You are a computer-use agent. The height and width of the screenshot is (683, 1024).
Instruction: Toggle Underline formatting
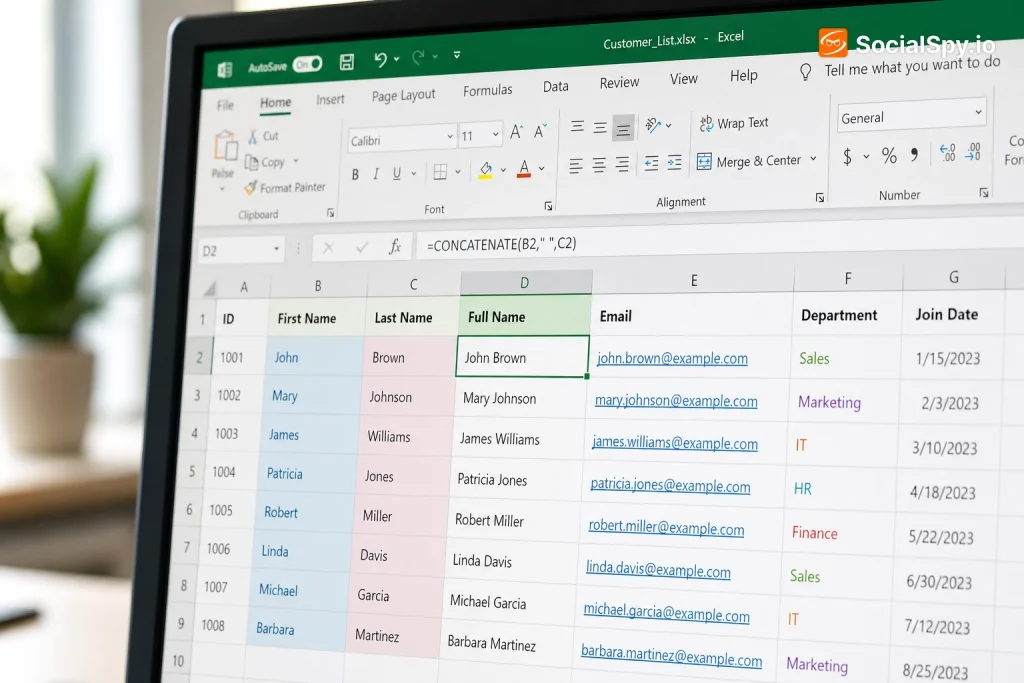click(x=396, y=173)
